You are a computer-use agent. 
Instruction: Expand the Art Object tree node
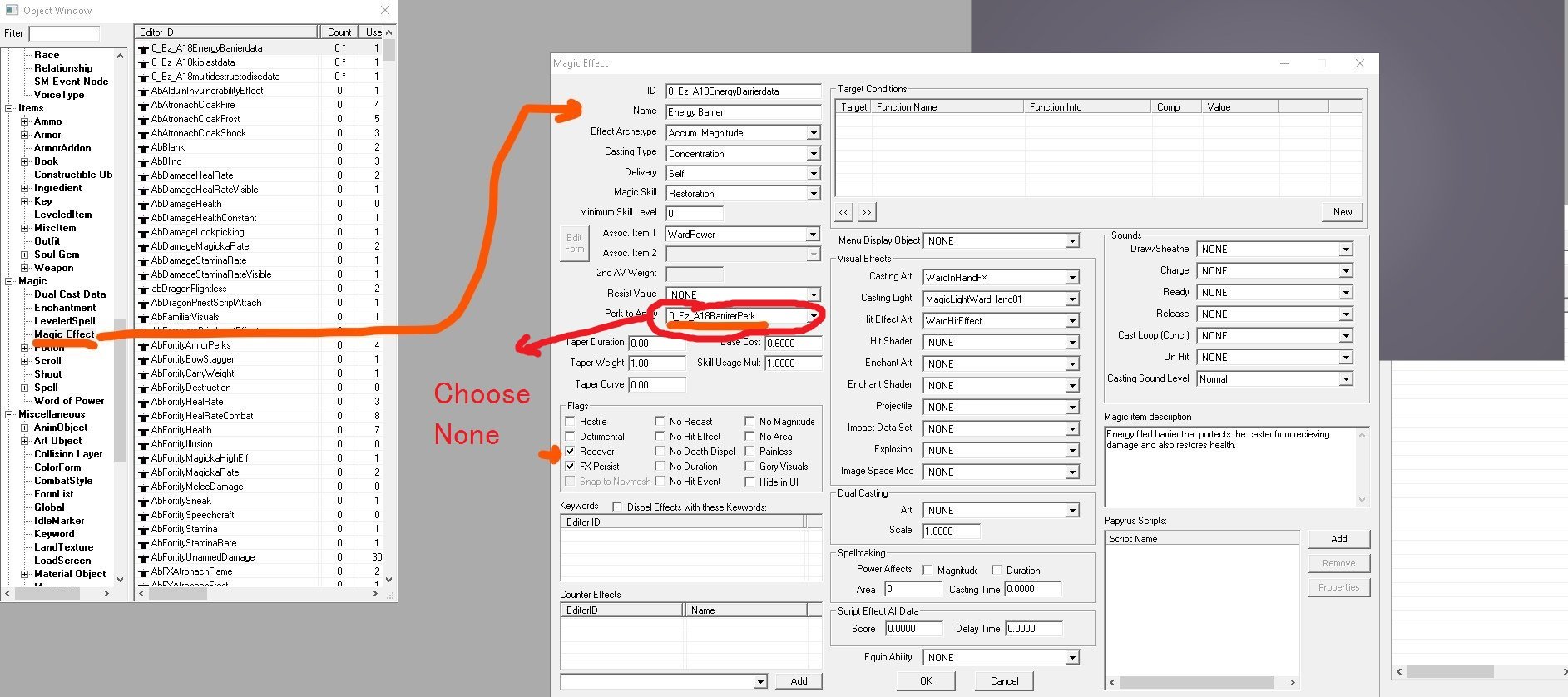(24, 441)
